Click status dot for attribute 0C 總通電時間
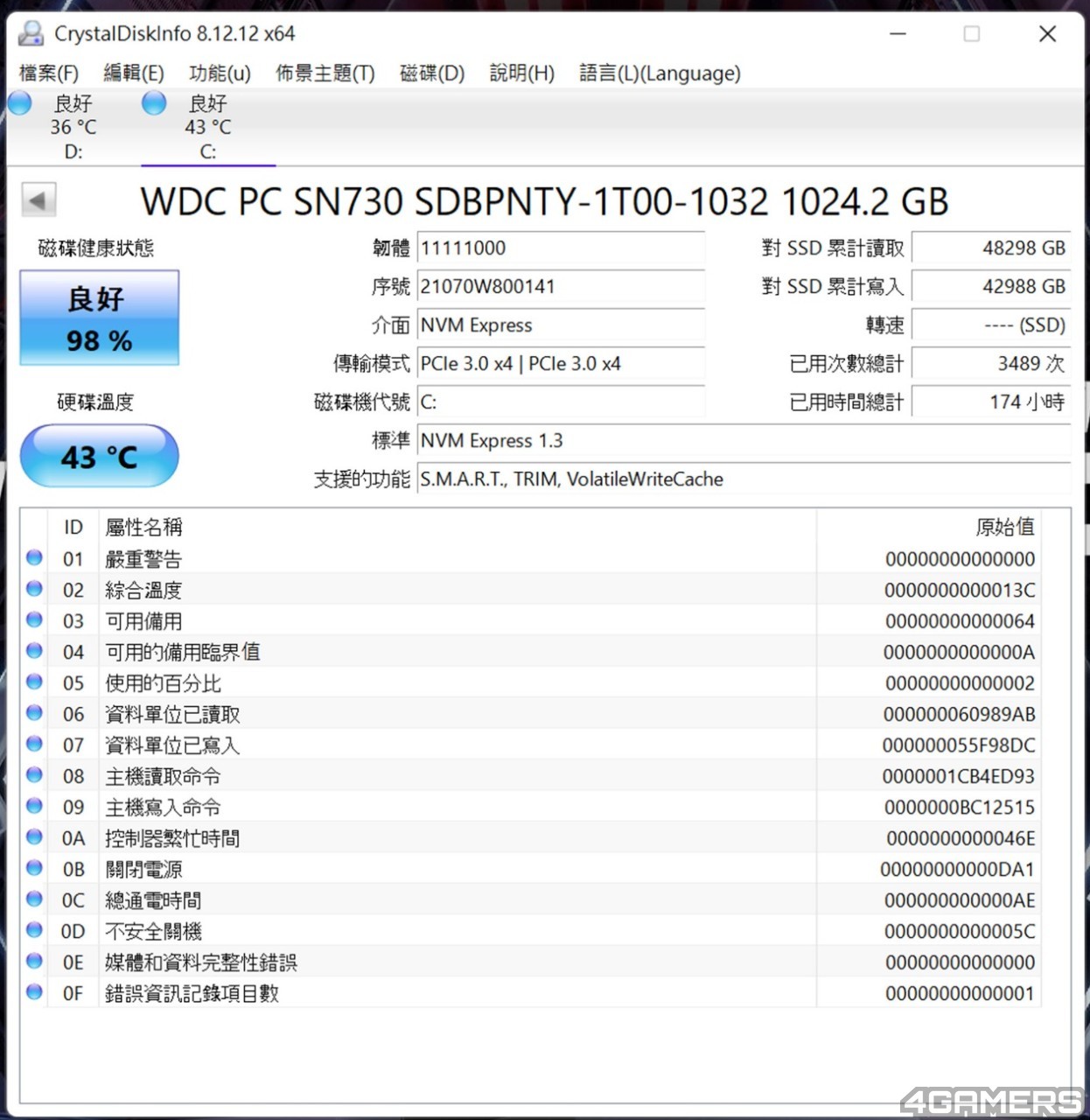The height and width of the screenshot is (1120, 1090). pyautogui.click(x=34, y=899)
